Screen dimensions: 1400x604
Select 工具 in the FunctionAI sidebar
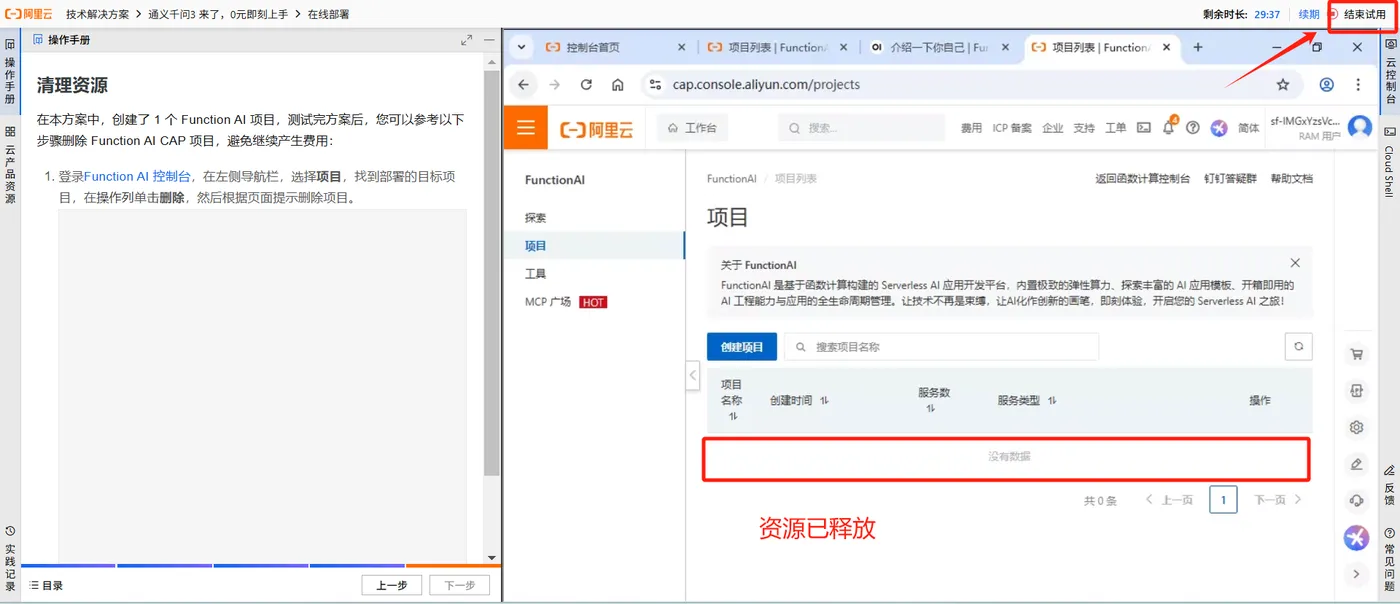[x=536, y=273]
